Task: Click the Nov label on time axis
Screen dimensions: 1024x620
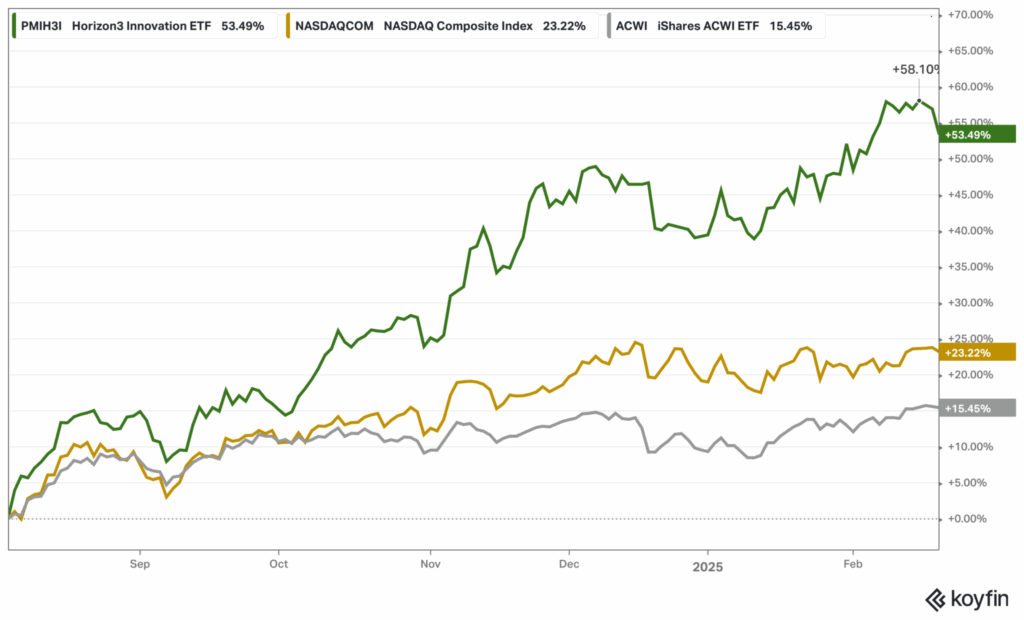Action: pyautogui.click(x=430, y=564)
